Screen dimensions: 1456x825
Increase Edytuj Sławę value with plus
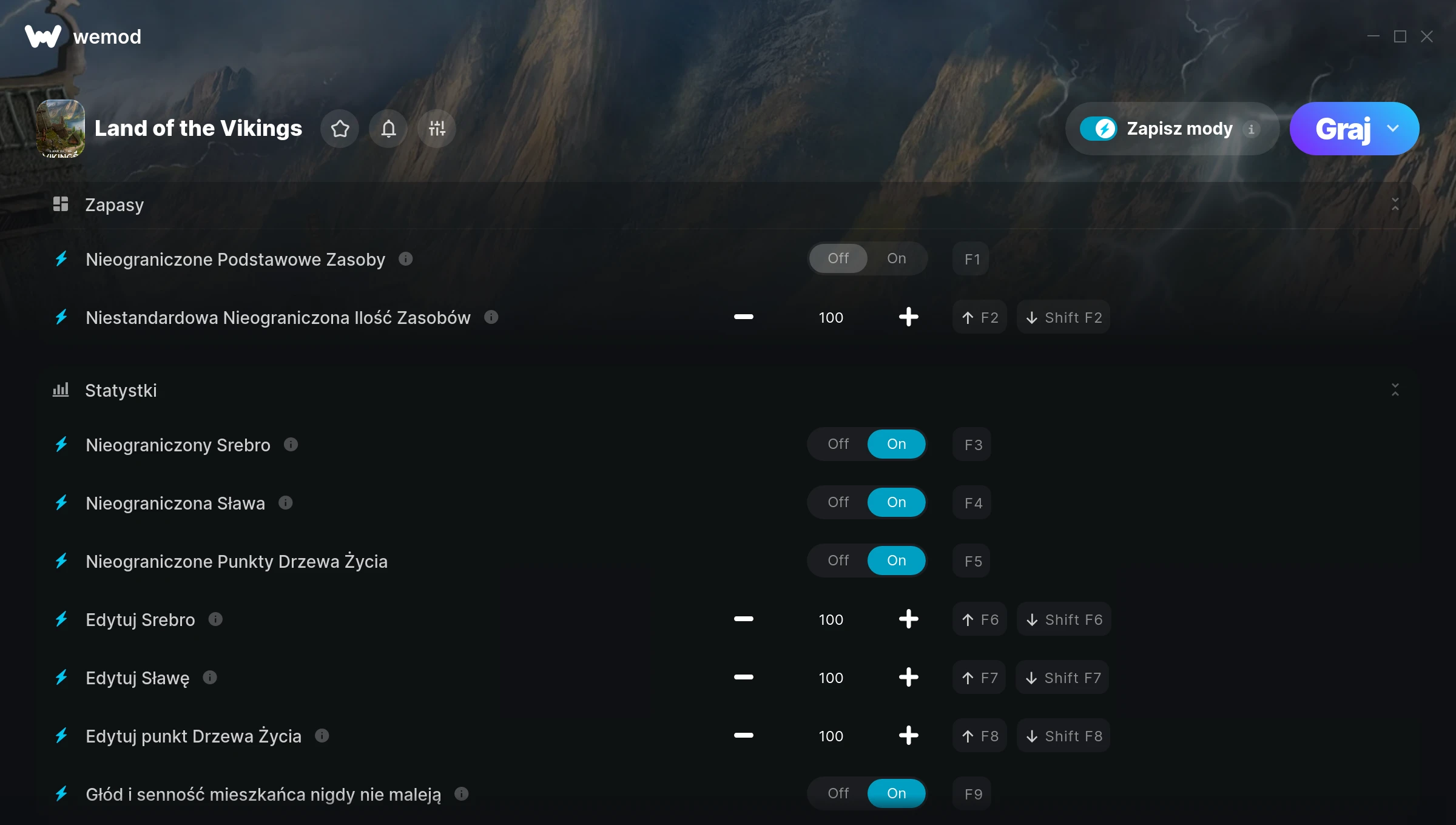908,677
